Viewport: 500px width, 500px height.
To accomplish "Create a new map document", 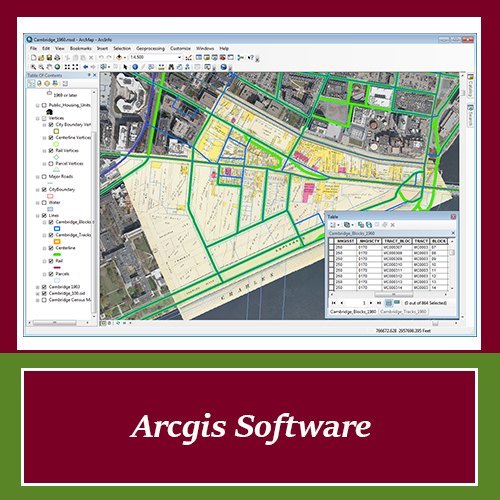I will pyautogui.click(x=33, y=58).
